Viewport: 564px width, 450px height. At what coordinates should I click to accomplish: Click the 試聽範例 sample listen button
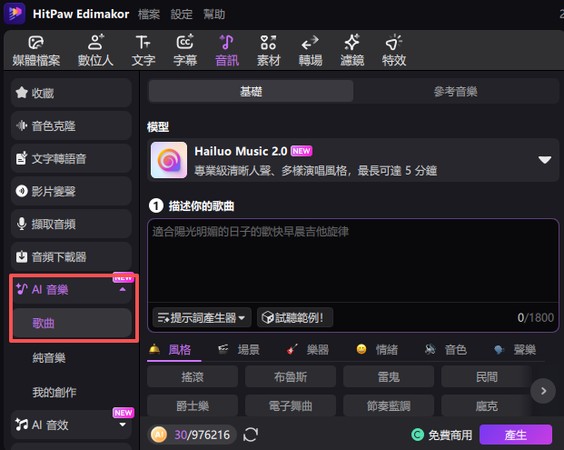295,318
